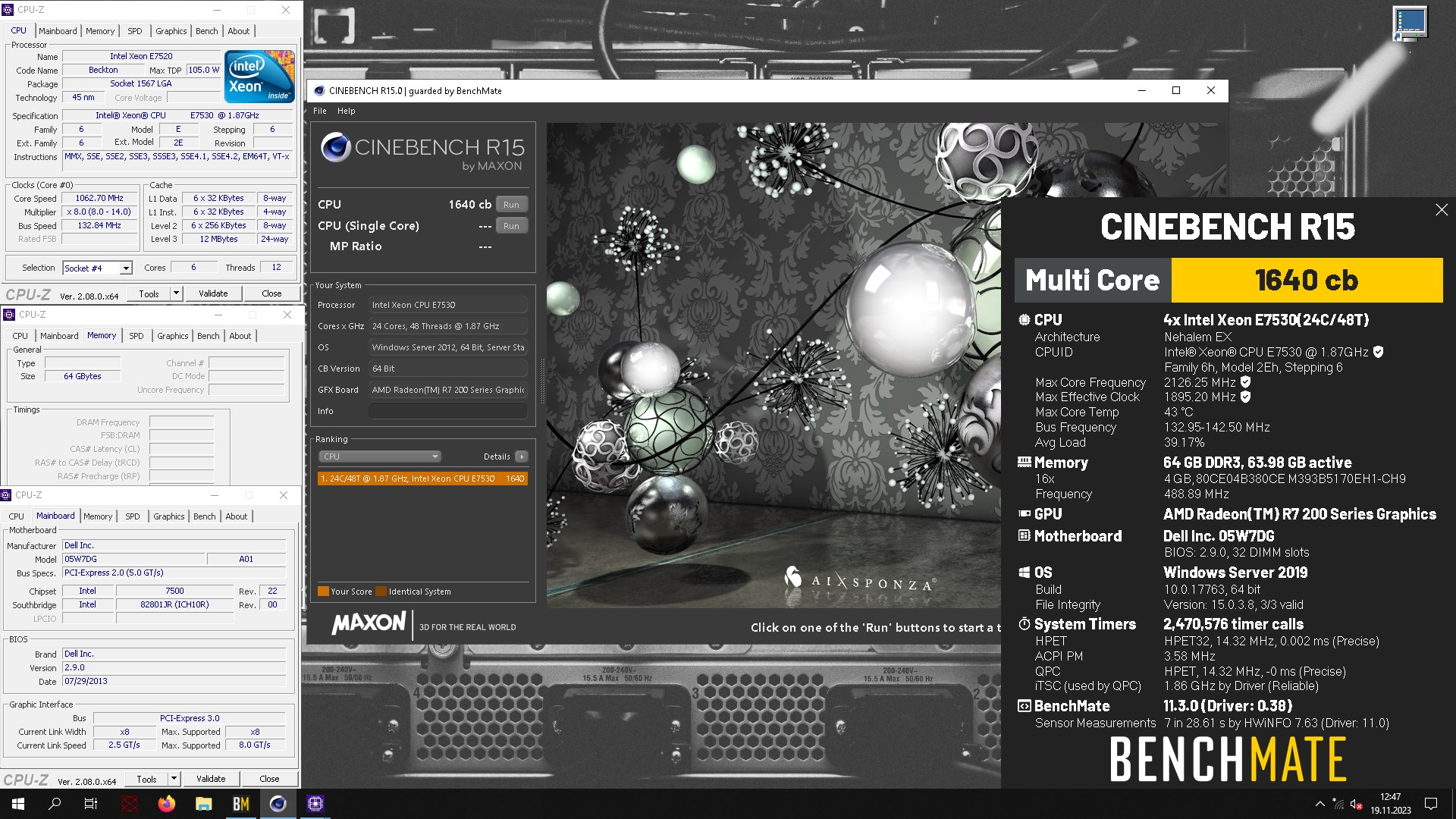The height and width of the screenshot is (819, 1456).
Task: Show hidden system tray icons
Action: coord(1319,804)
